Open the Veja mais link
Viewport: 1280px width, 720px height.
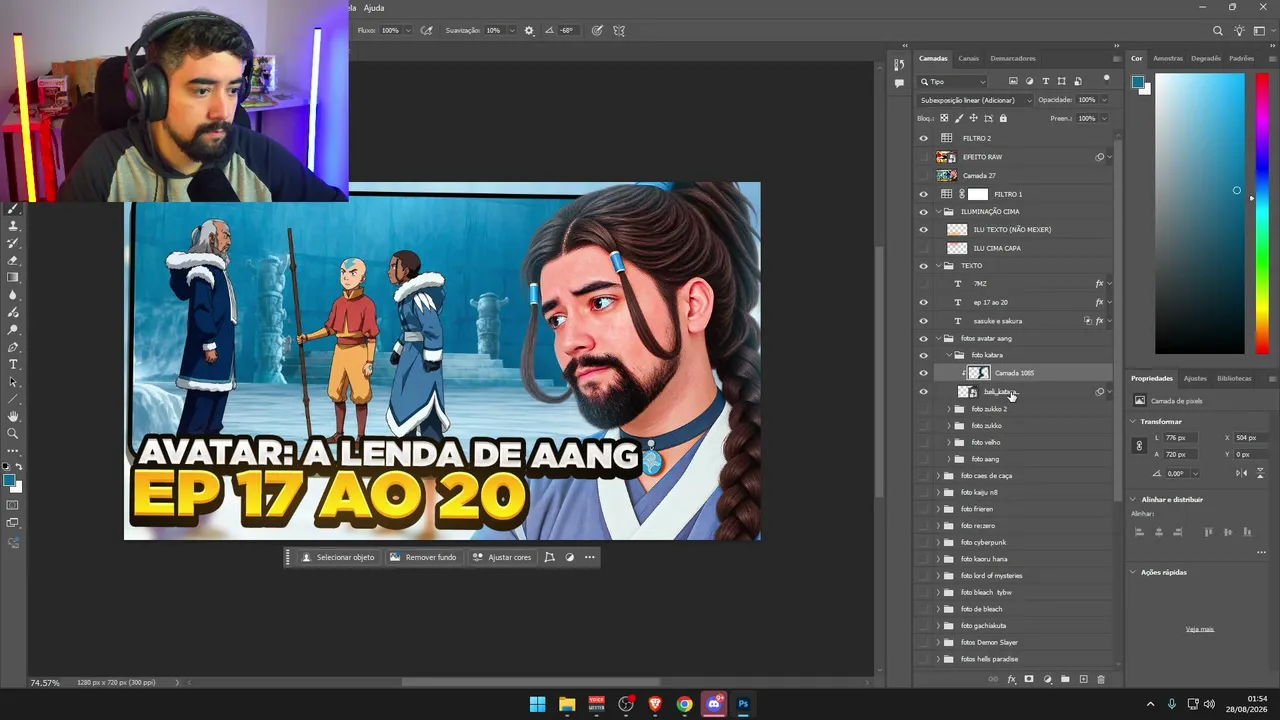pyautogui.click(x=1200, y=629)
